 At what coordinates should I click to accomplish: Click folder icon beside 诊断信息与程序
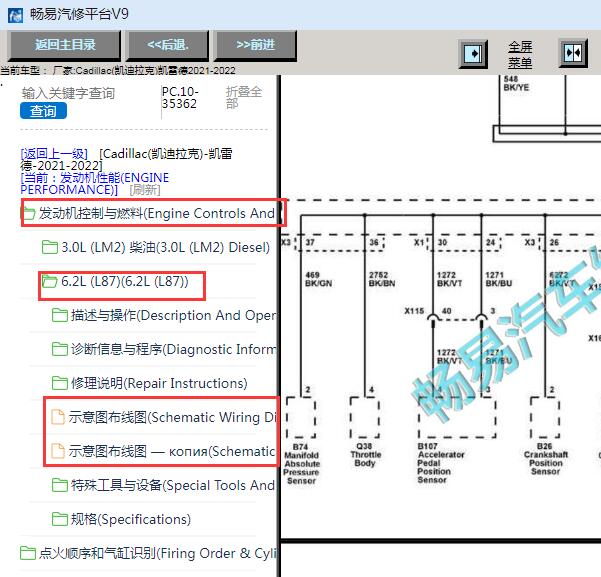tap(60, 349)
